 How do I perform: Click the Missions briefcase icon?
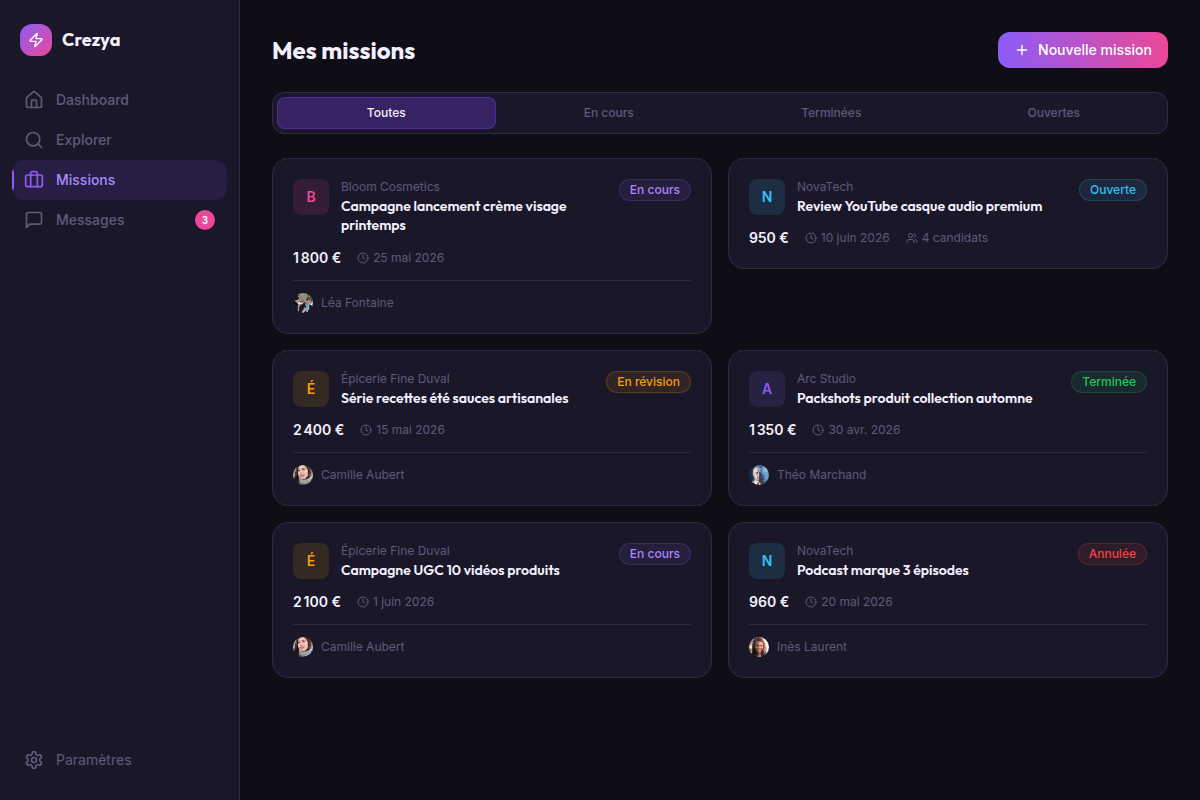point(34,180)
